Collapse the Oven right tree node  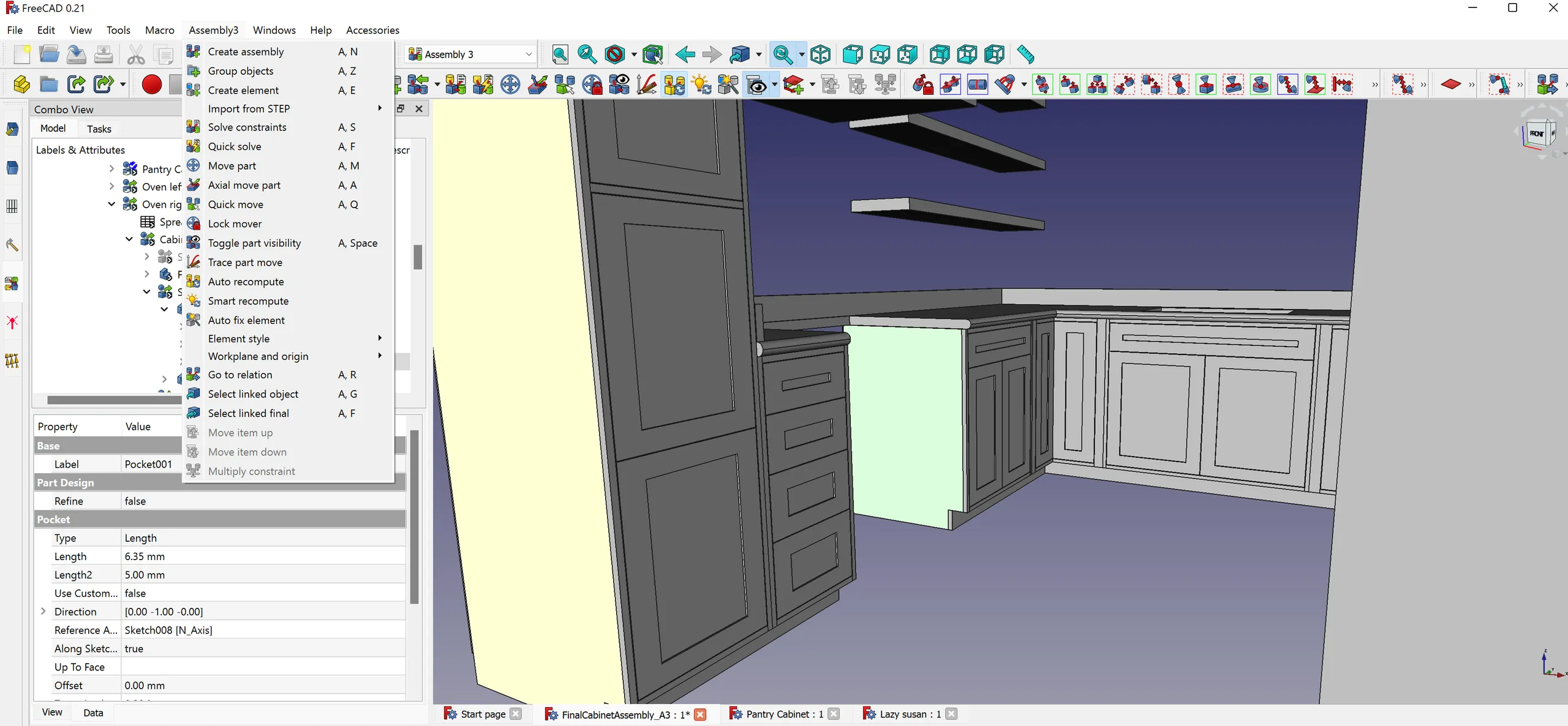[111, 204]
